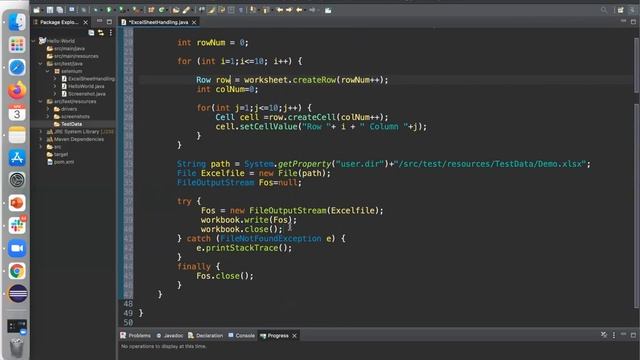Click the Search flashlight toolbar icon

187,10
